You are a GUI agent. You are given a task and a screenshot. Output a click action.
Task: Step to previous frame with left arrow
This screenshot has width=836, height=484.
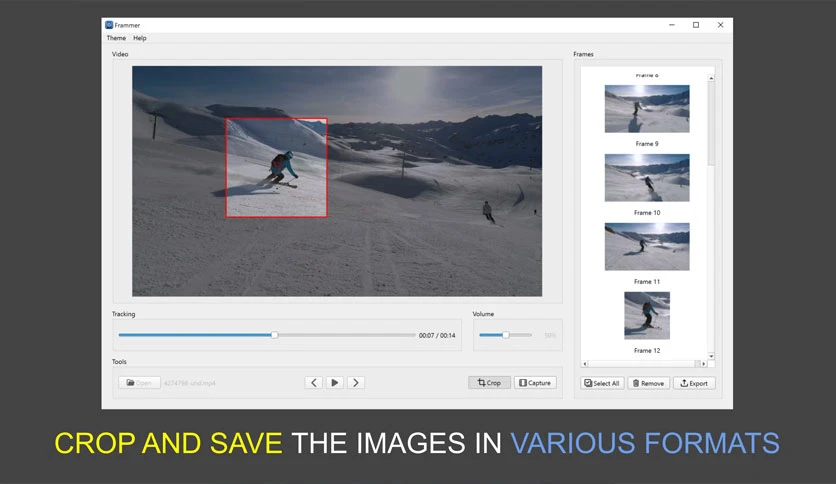click(314, 382)
